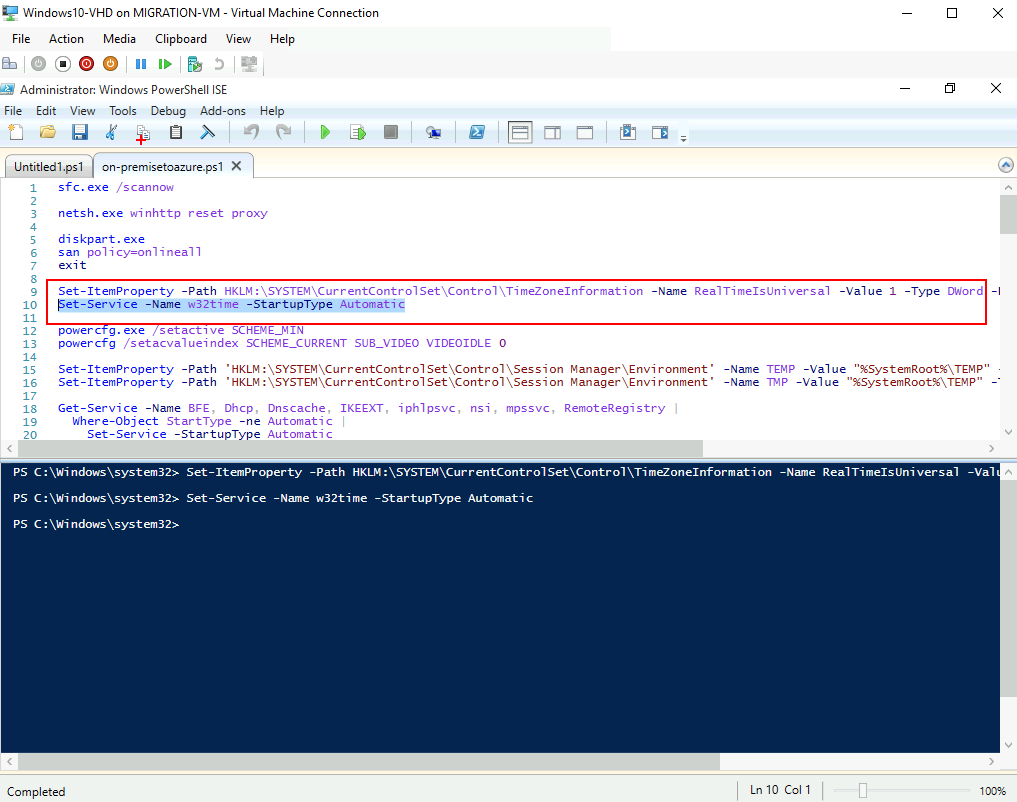Screen dimensions: 1017x802
Task: Open the VM Connection File menu
Action: click(21, 39)
